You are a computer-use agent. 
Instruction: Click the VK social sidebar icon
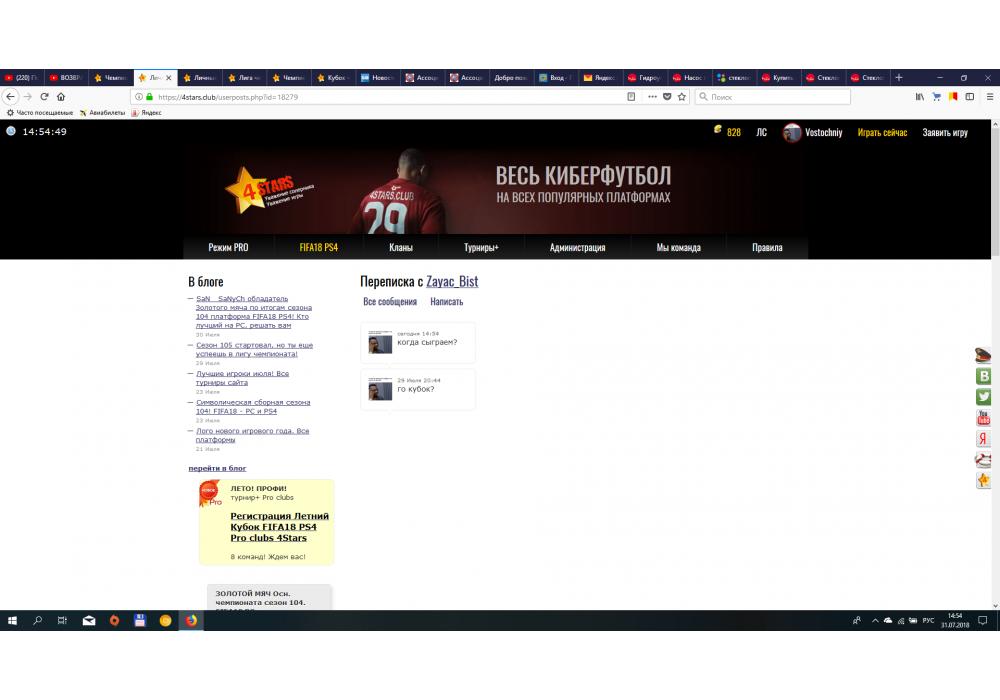tap(983, 376)
